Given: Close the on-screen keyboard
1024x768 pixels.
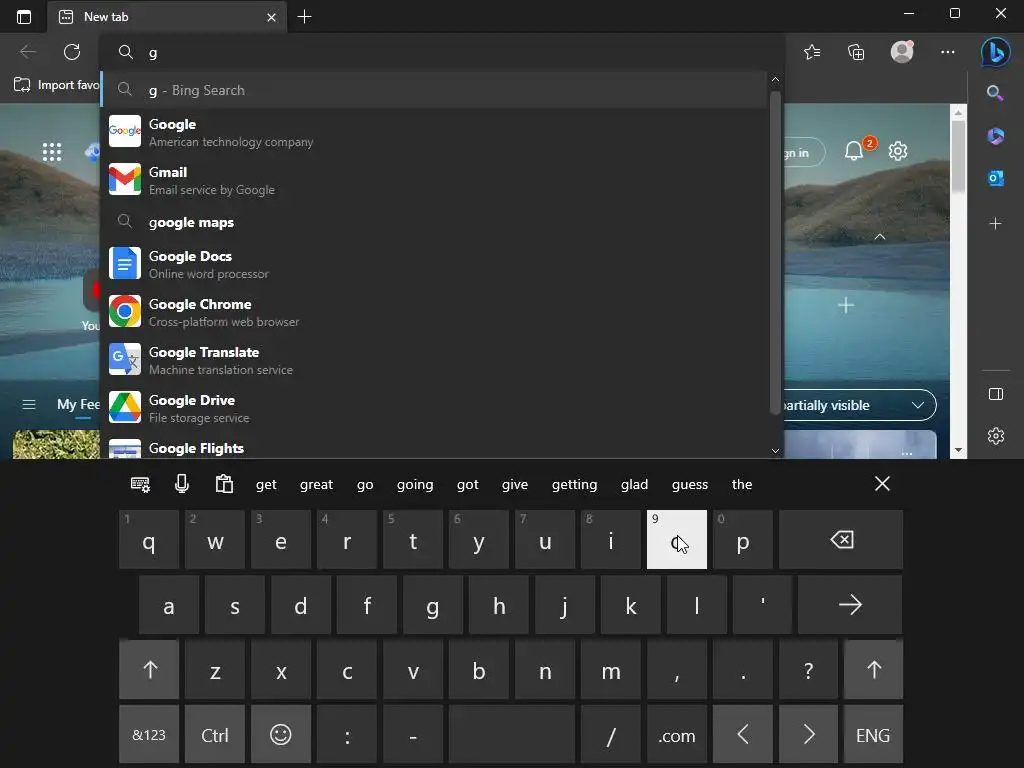Looking at the screenshot, I should click(882, 484).
